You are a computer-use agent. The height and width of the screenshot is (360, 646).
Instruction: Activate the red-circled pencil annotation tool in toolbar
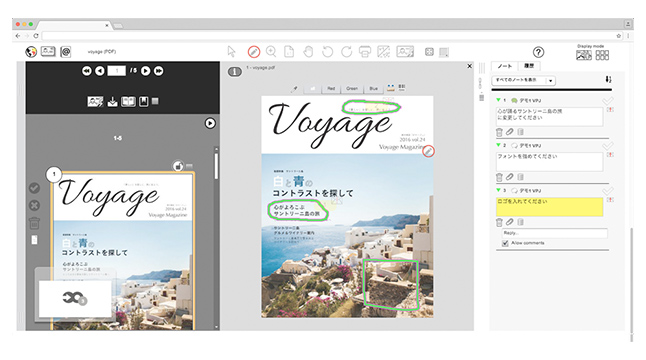pyautogui.click(x=254, y=52)
